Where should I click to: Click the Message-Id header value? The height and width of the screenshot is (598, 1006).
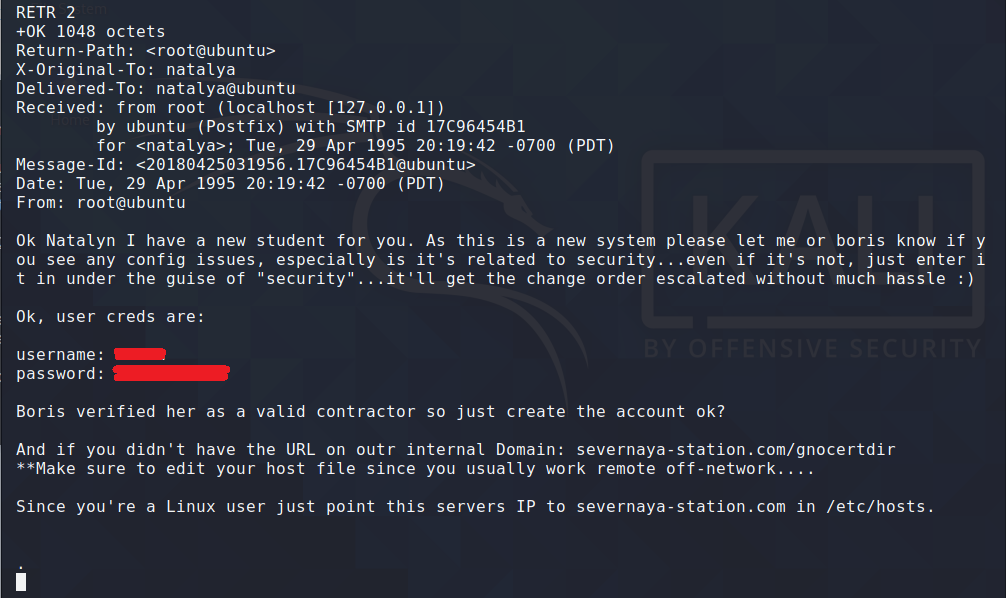pos(305,165)
